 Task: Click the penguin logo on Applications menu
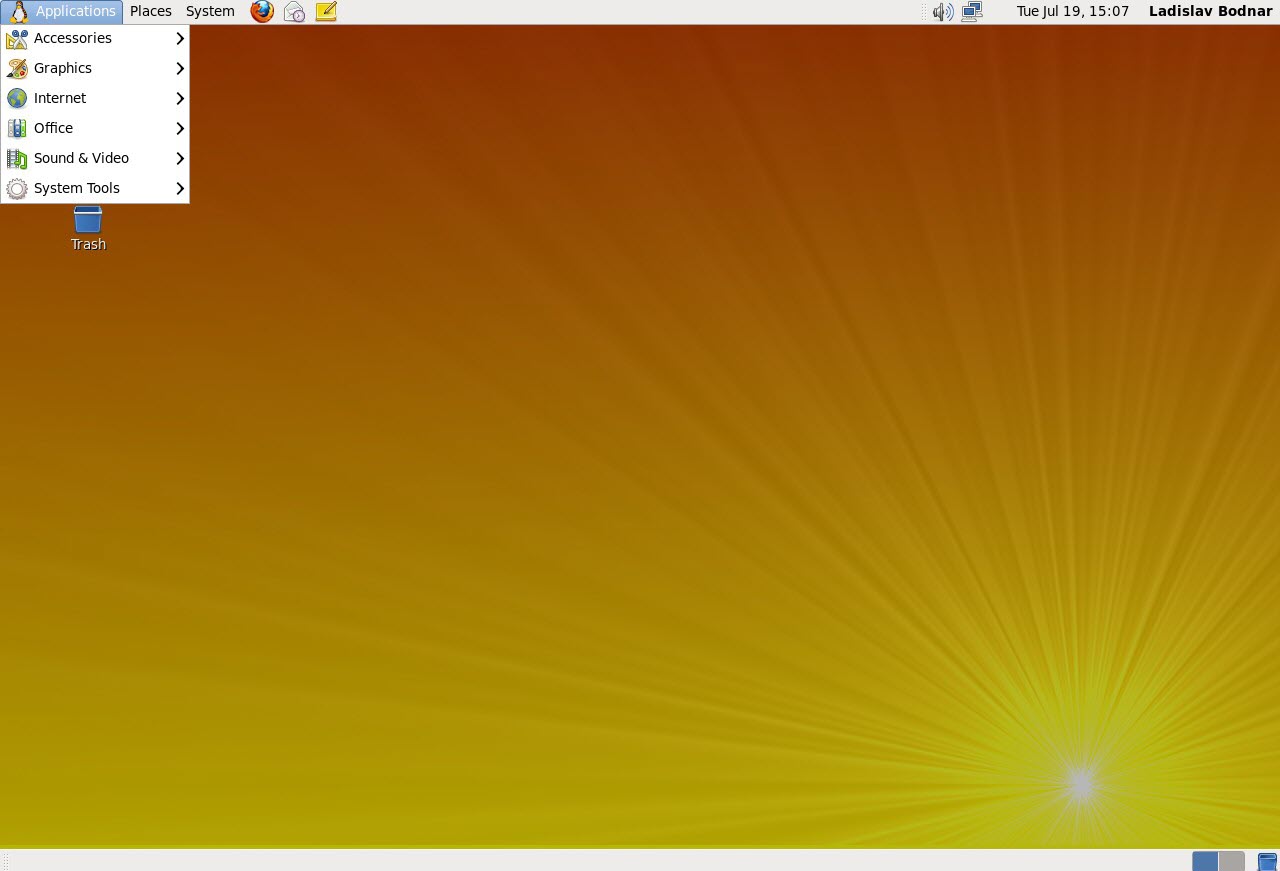tap(17, 12)
